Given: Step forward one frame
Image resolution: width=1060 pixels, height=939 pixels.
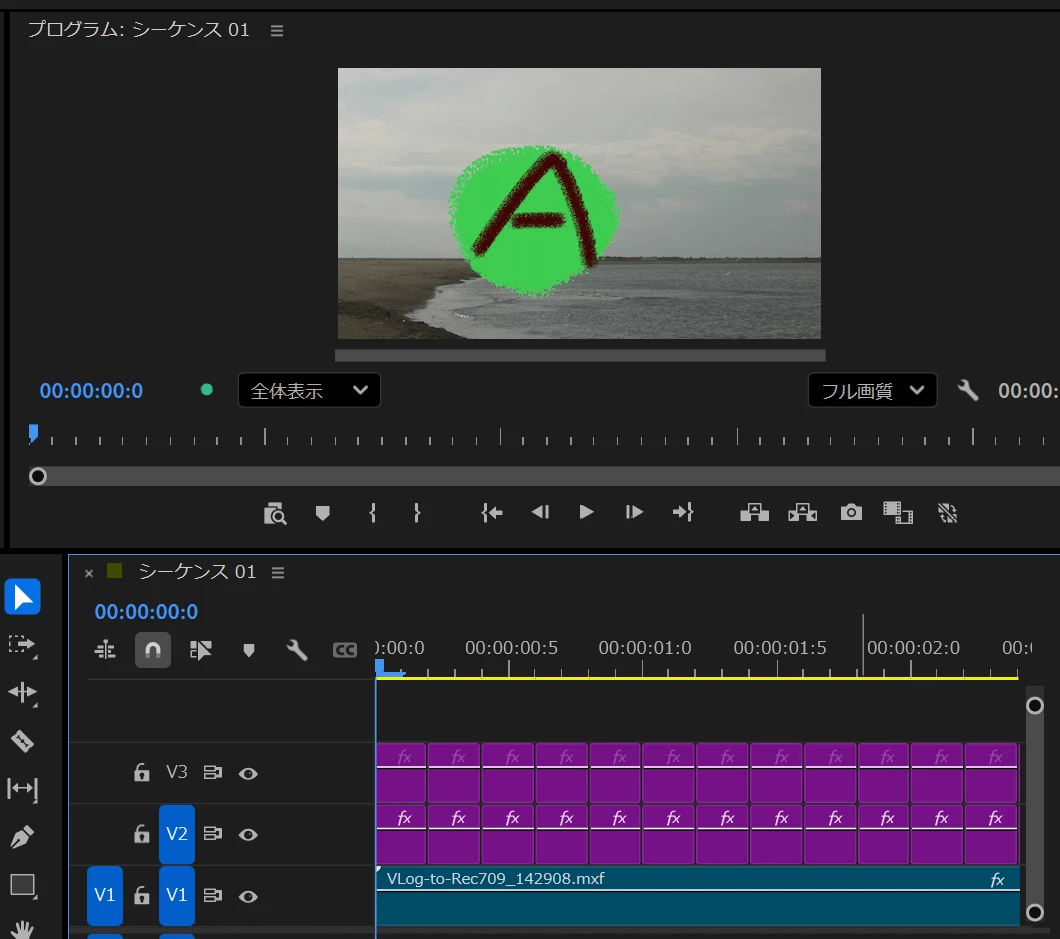Looking at the screenshot, I should click(633, 512).
